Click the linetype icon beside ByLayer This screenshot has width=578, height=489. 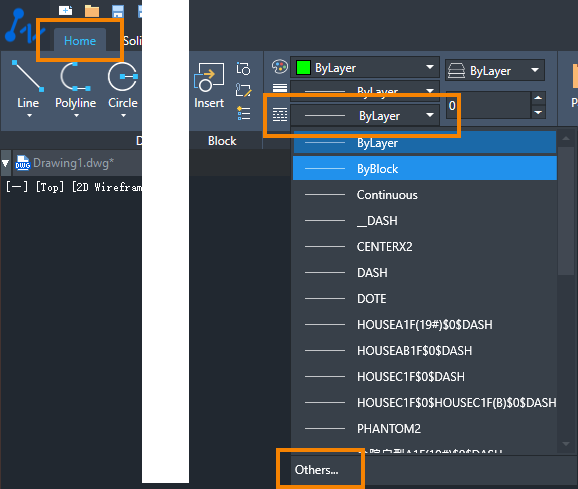(x=280, y=115)
